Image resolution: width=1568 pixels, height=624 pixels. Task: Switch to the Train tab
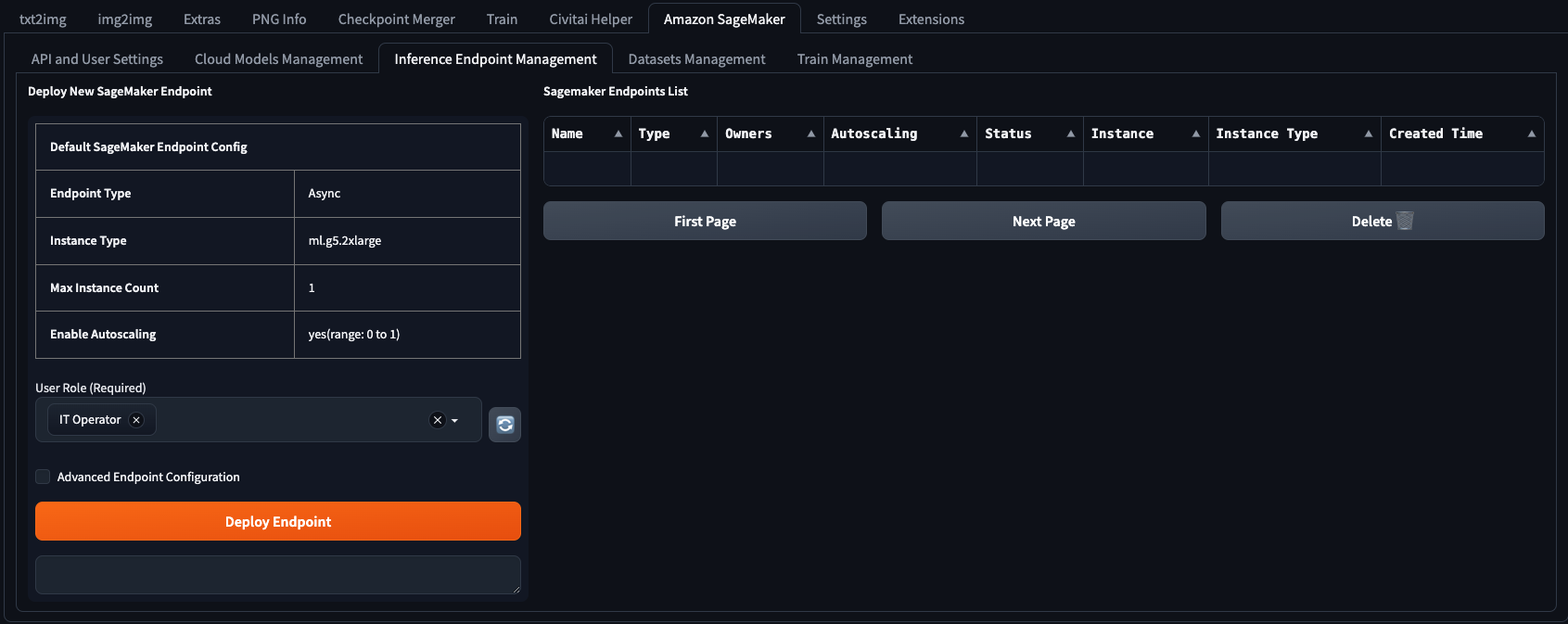502,19
